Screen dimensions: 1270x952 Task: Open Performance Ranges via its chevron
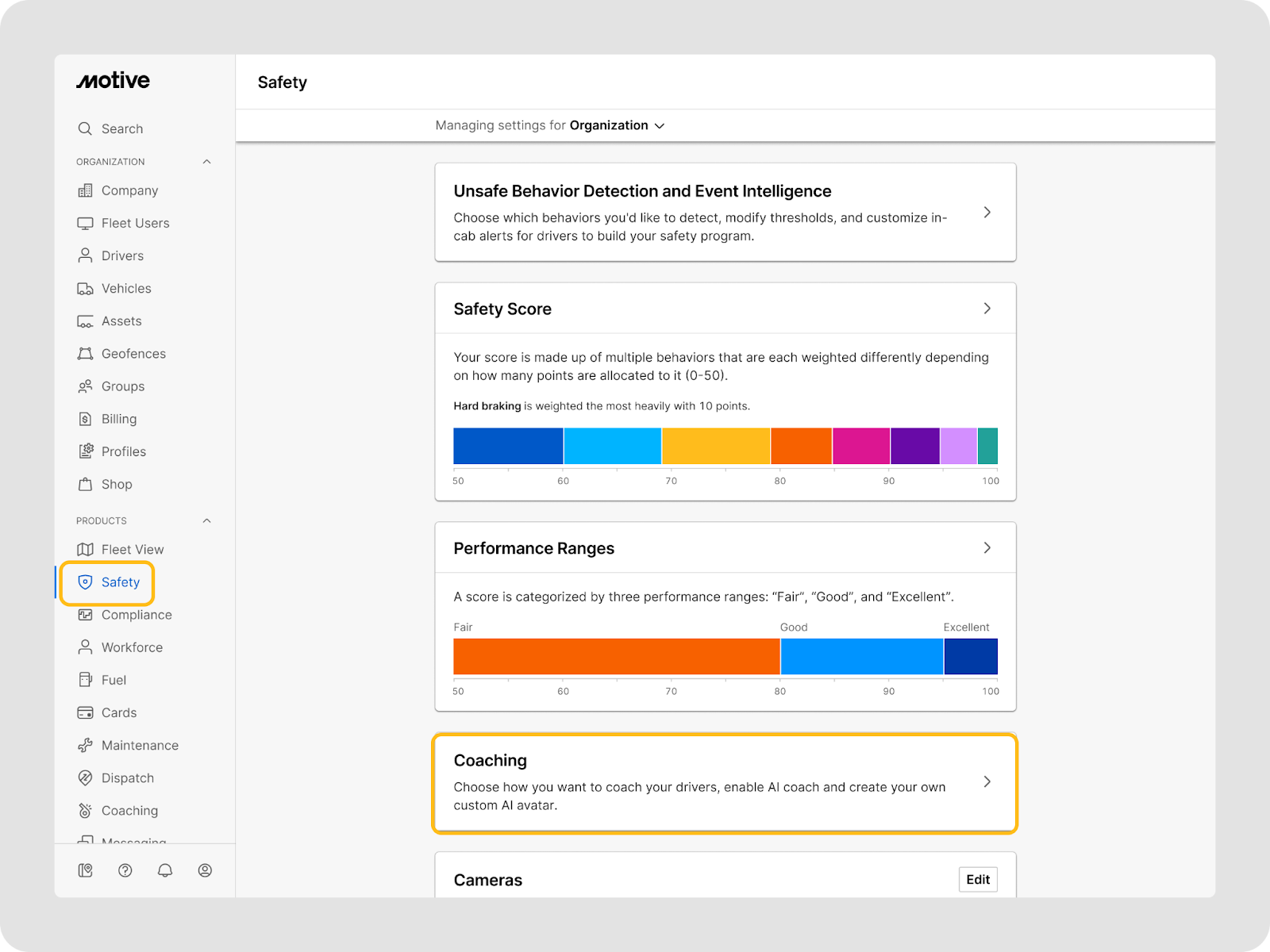pyautogui.click(x=987, y=548)
